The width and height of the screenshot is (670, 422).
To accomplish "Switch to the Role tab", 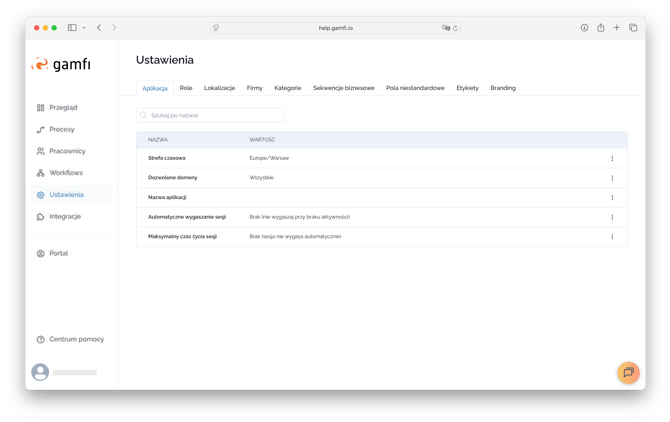I will pyautogui.click(x=186, y=88).
